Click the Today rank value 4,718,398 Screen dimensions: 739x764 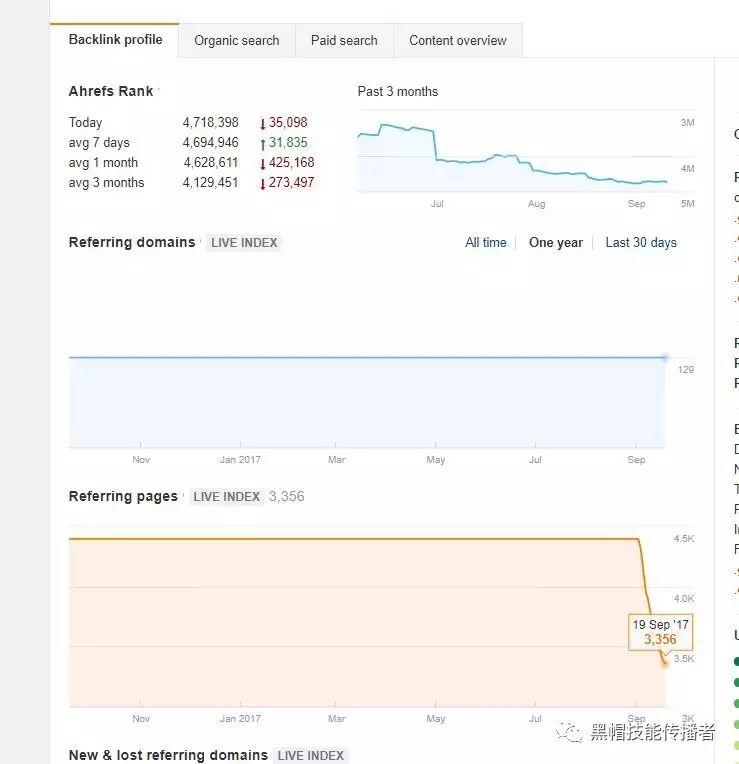210,123
